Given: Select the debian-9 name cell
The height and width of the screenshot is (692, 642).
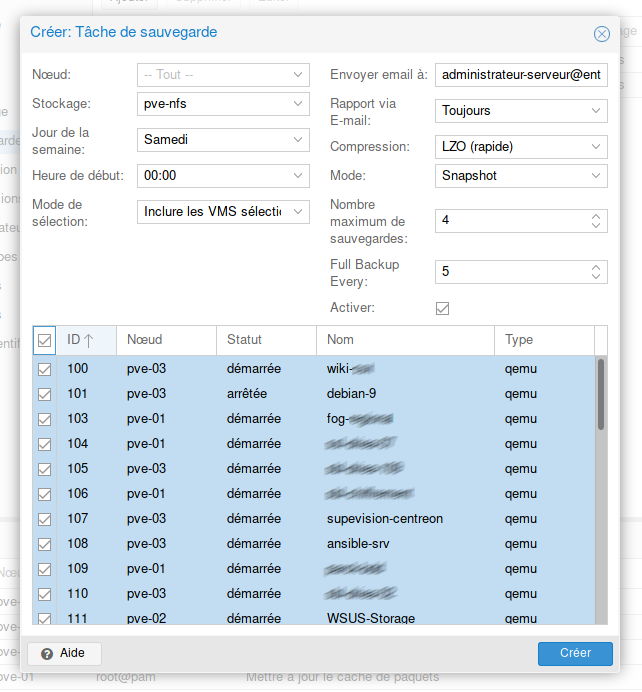Looking at the screenshot, I should pyautogui.click(x=351, y=394).
